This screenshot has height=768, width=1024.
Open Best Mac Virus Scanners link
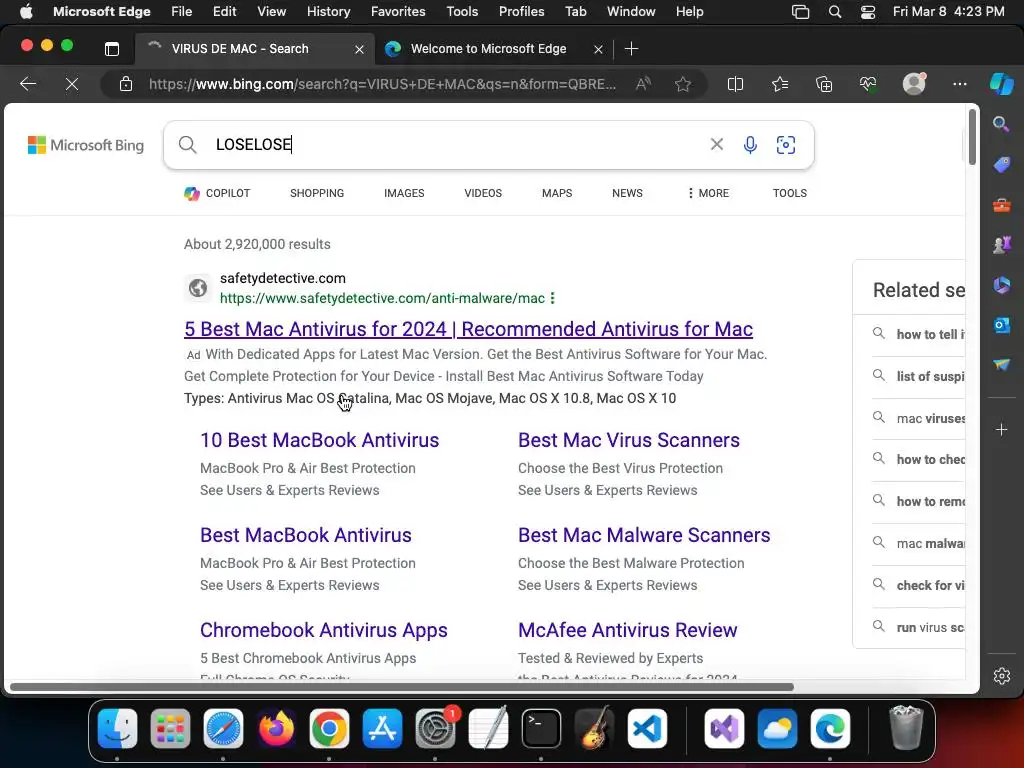coord(629,440)
